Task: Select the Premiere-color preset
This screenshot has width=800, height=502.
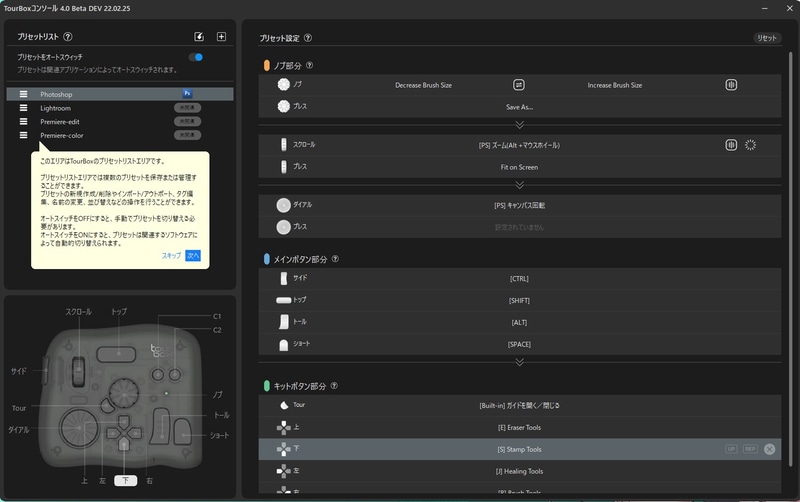Action: [120, 135]
